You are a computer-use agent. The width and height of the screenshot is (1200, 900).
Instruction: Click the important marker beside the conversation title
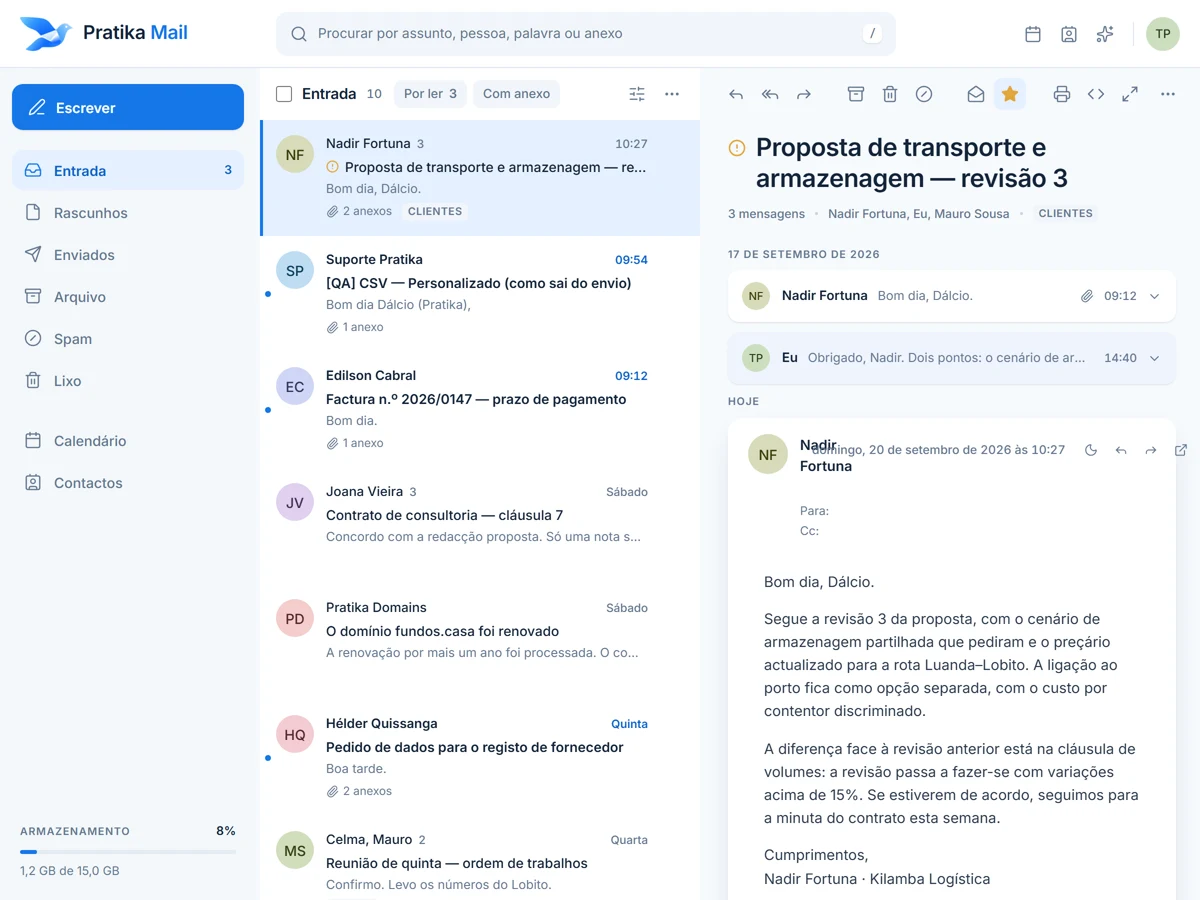737,148
